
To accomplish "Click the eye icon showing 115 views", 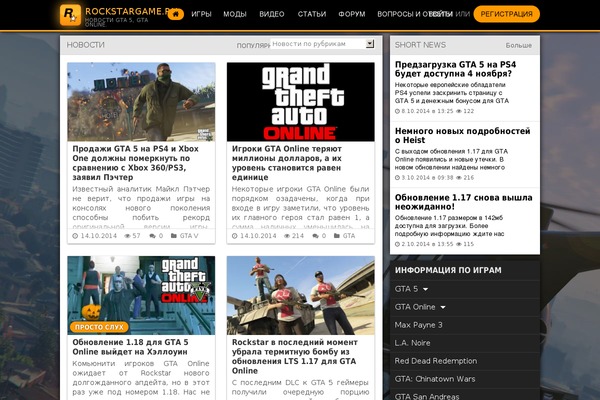I will click(458, 244).
